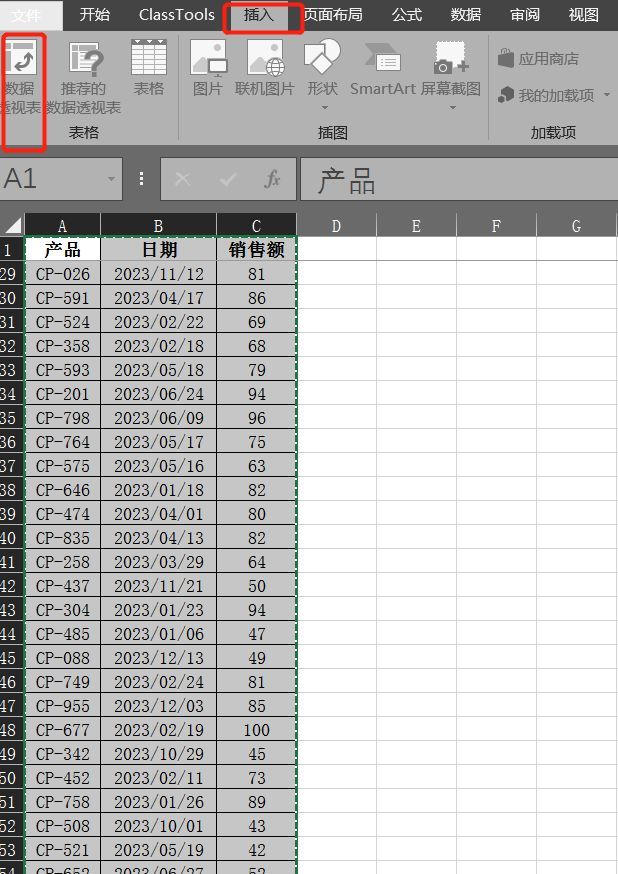Select row header 1

[12, 249]
